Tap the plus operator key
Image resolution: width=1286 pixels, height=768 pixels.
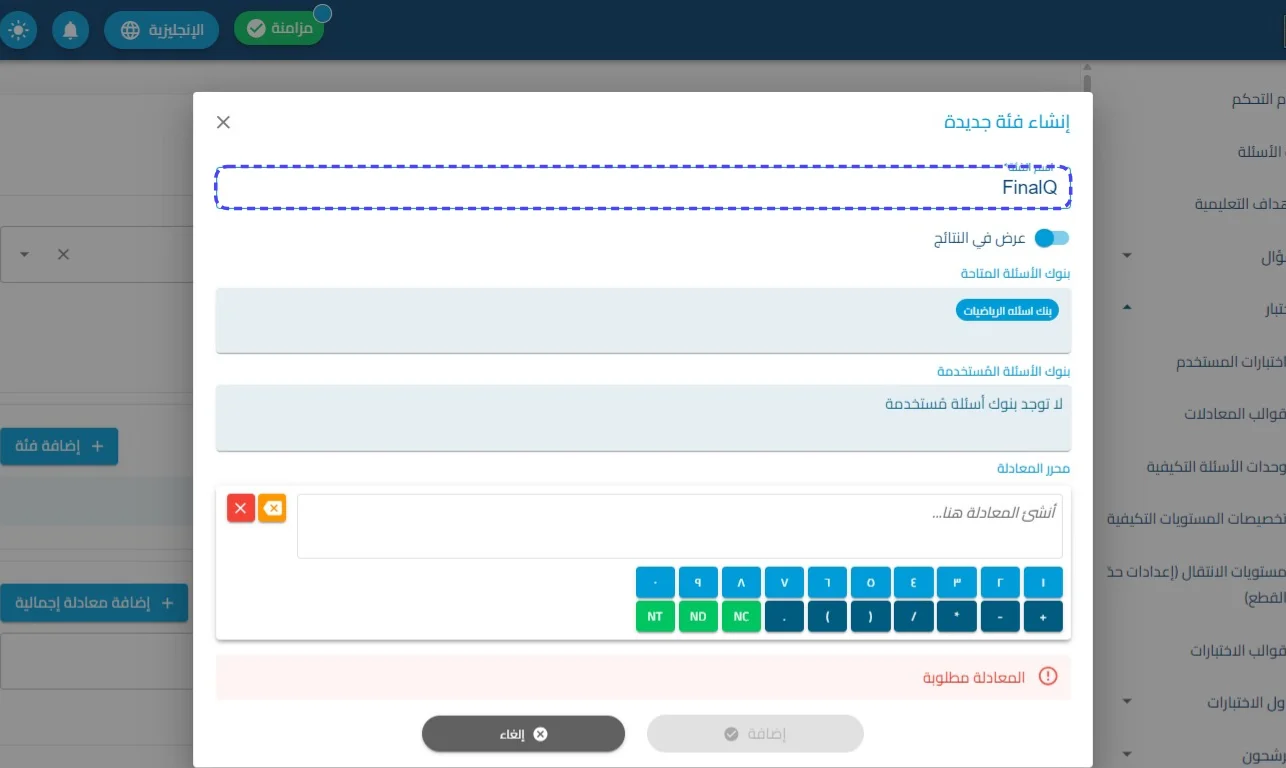point(1043,616)
